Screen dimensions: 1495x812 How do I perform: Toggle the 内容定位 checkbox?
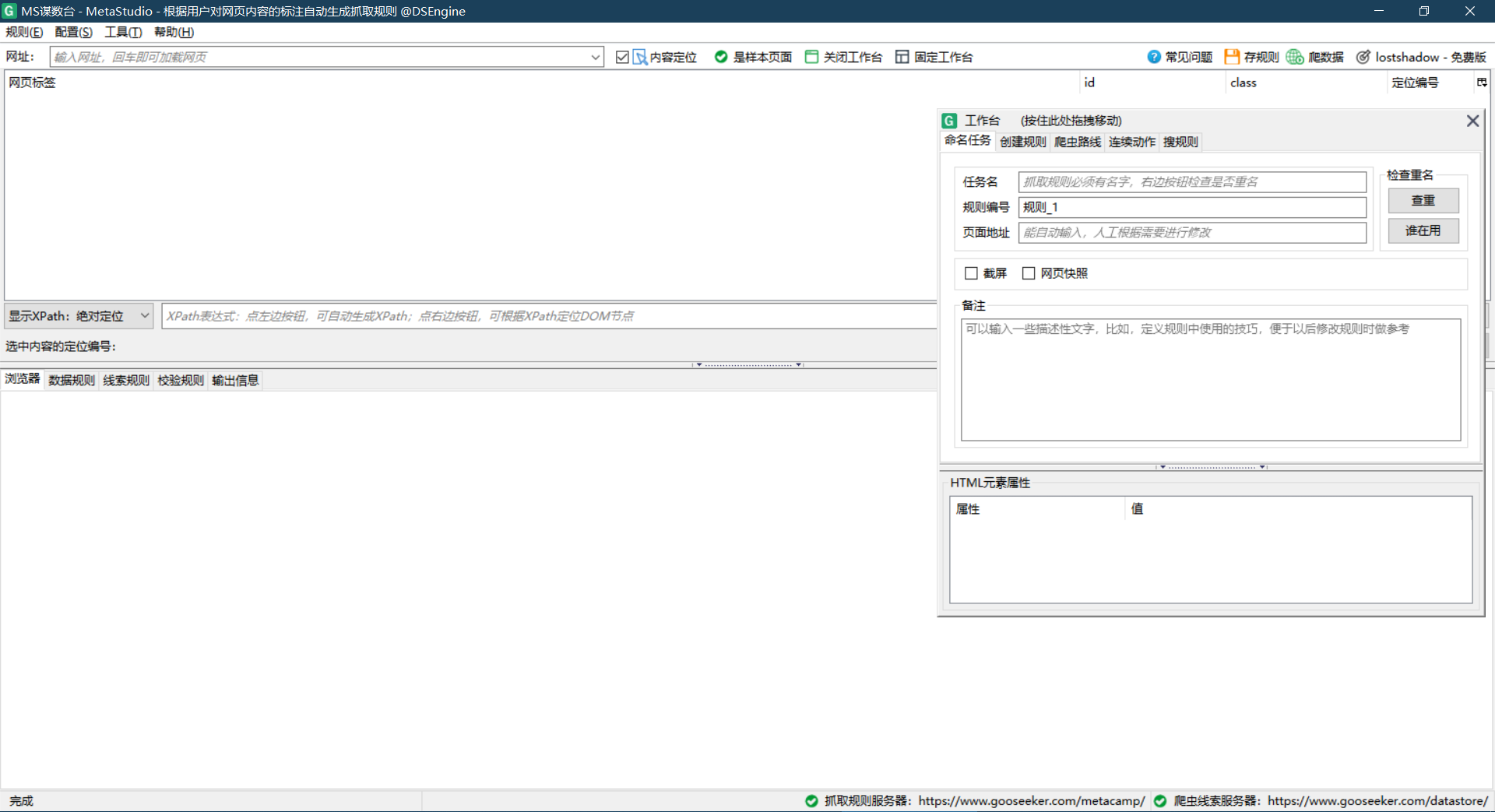click(x=622, y=57)
